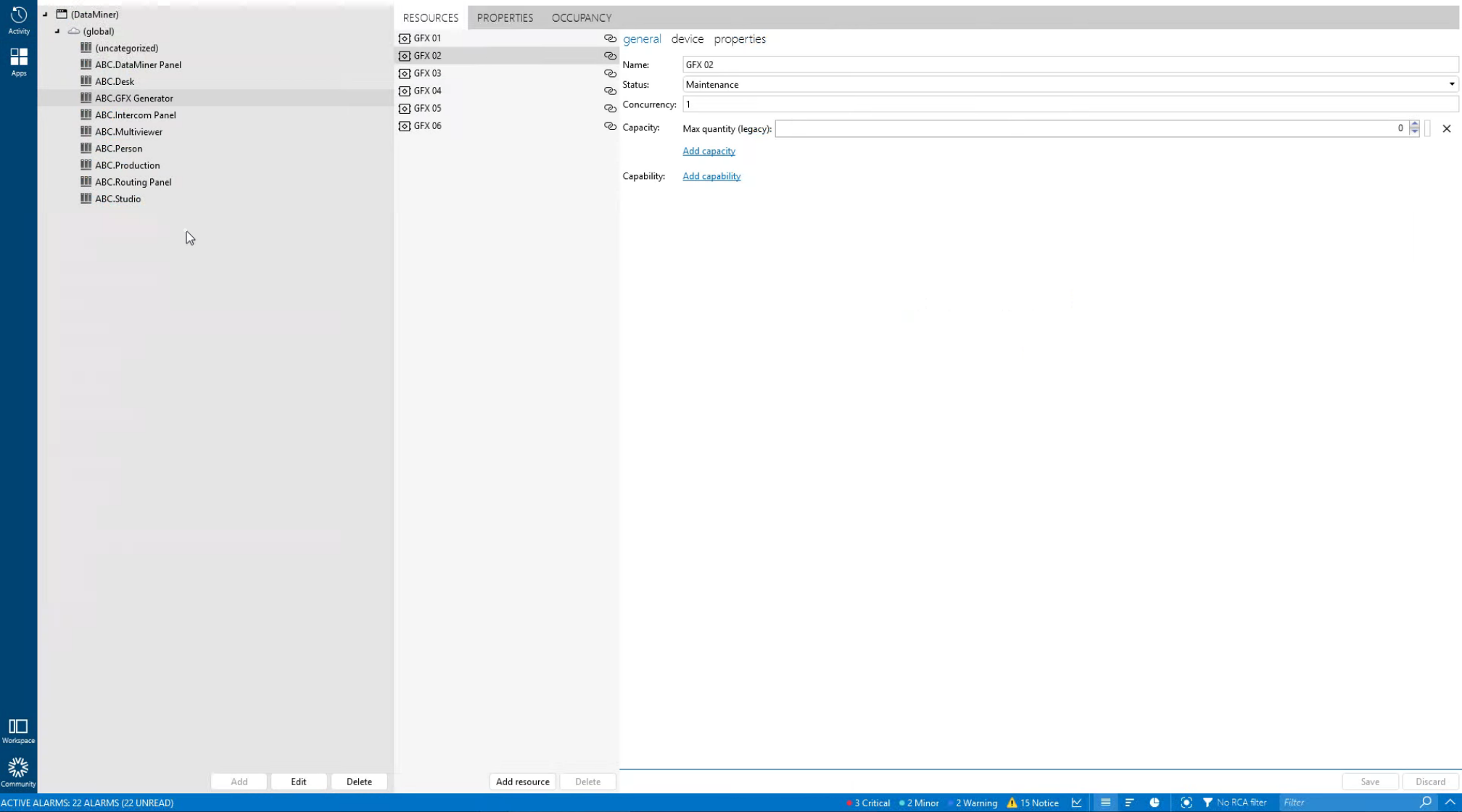1462x812 pixels.
Task: Open the Community sidebar link
Action: (18, 772)
